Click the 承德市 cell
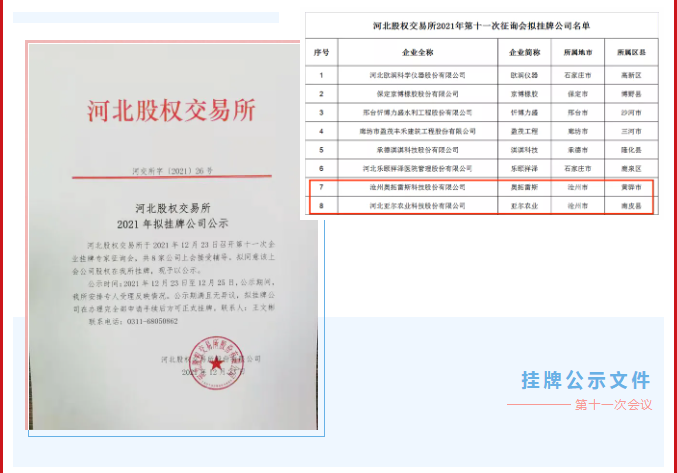 tap(578, 150)
